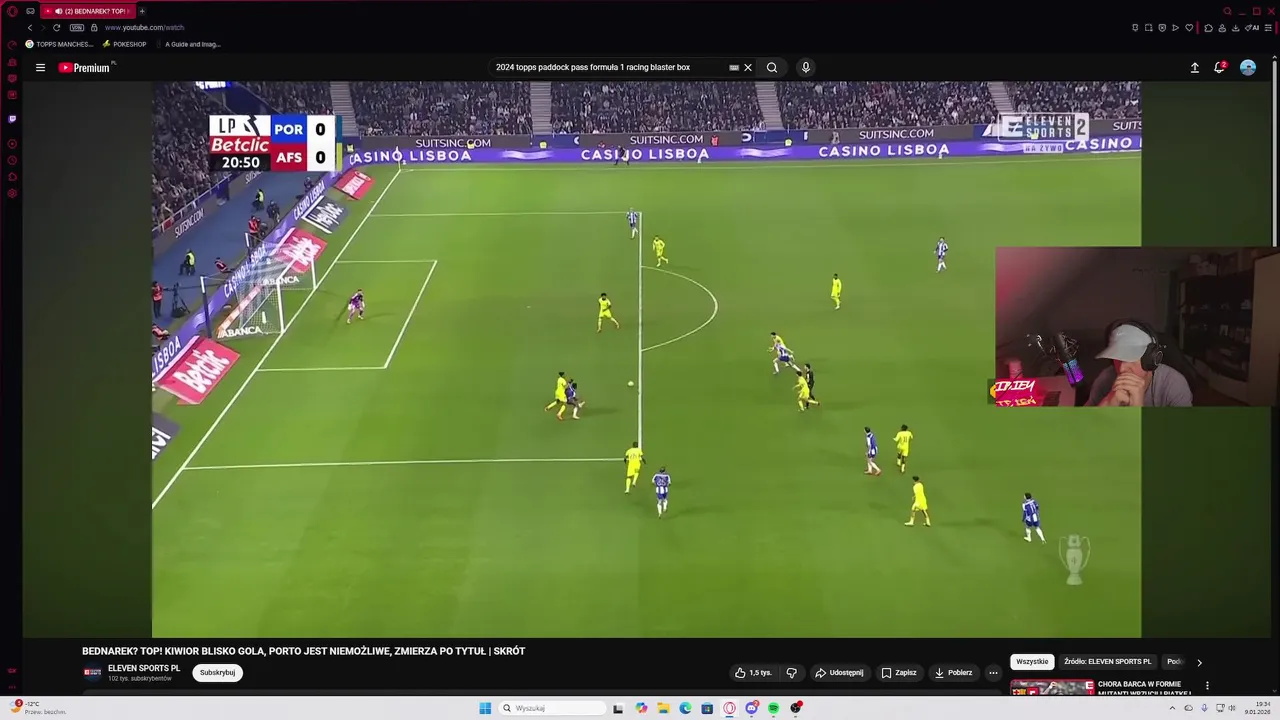Open the YouTube hamburger guide menu
The width and height of the screenshot is (1280, 720).
pyautogui.click(x=40, y=68)
